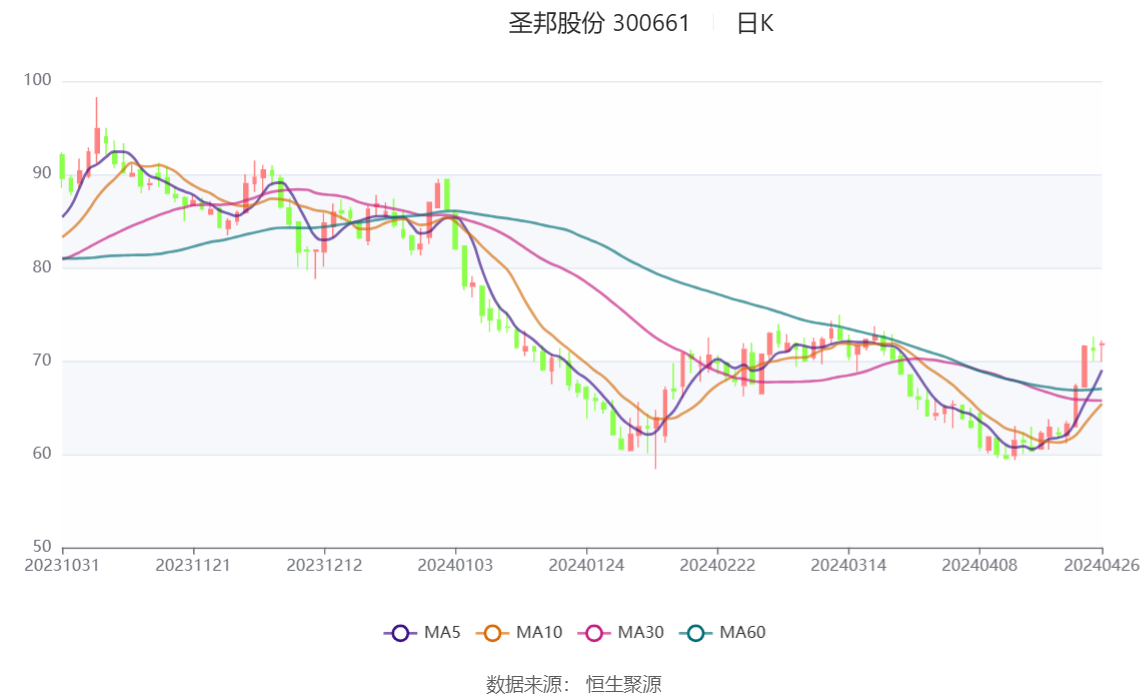This screenshot has width=1148, height=699.
Task: Click the 圣邦股份 300661 chart title
Action: (x=599, y=24)
